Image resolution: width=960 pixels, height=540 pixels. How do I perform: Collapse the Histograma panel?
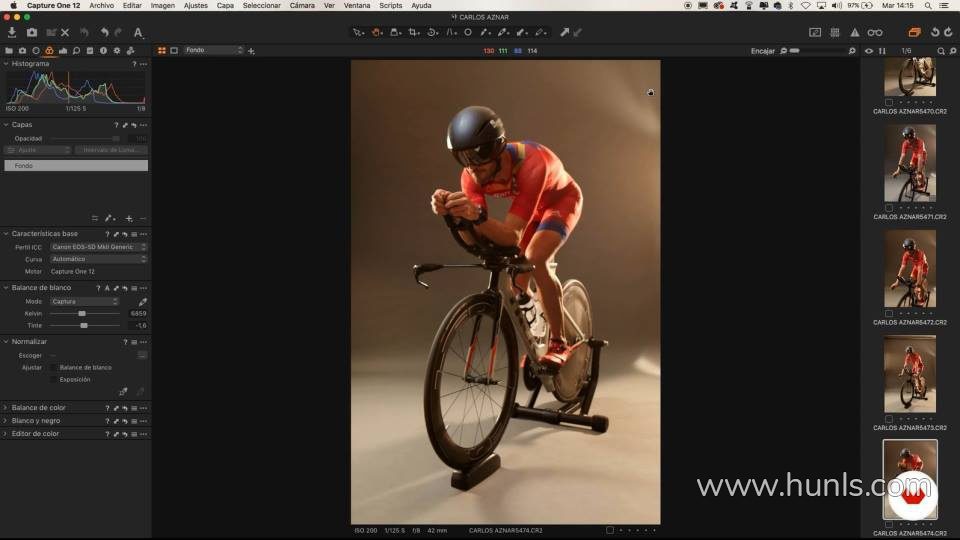[6, 64]
